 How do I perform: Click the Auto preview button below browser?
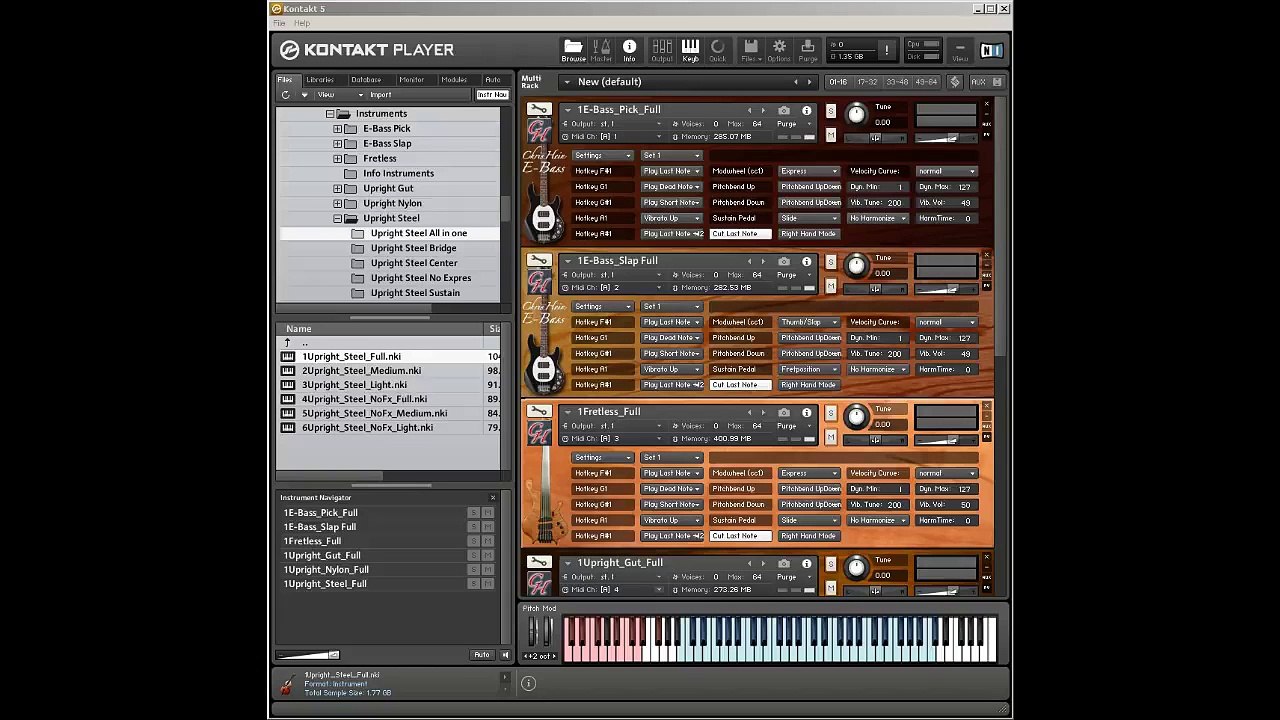[482, 655]
